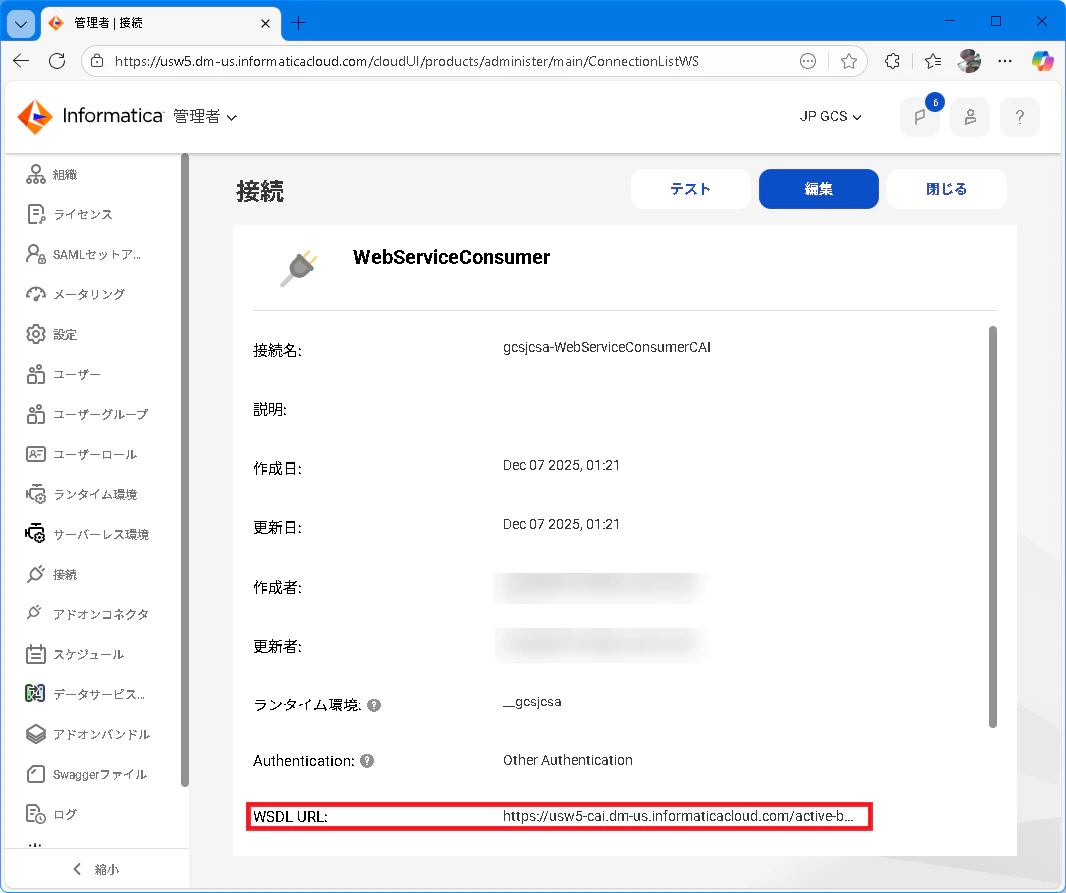Add page to favorites star icon
This screenshot has width=1066, height=893.
click(x=848, y=61)
